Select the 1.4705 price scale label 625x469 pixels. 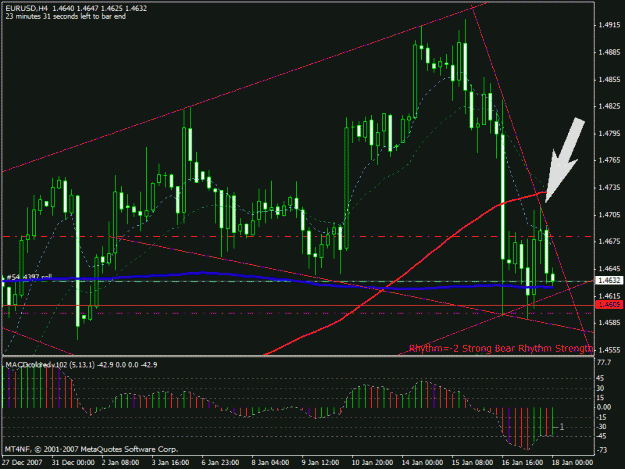(609, 214)
